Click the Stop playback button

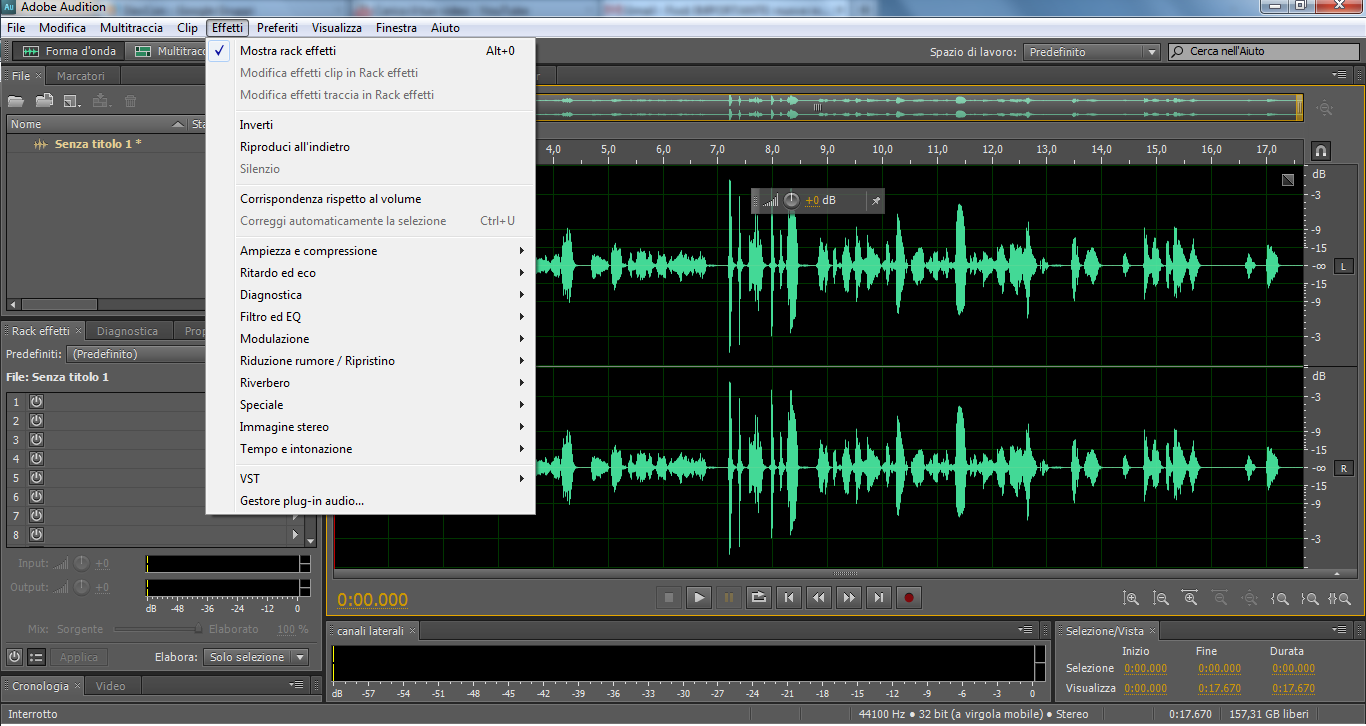pyautogui.click(x=669, y=598)
